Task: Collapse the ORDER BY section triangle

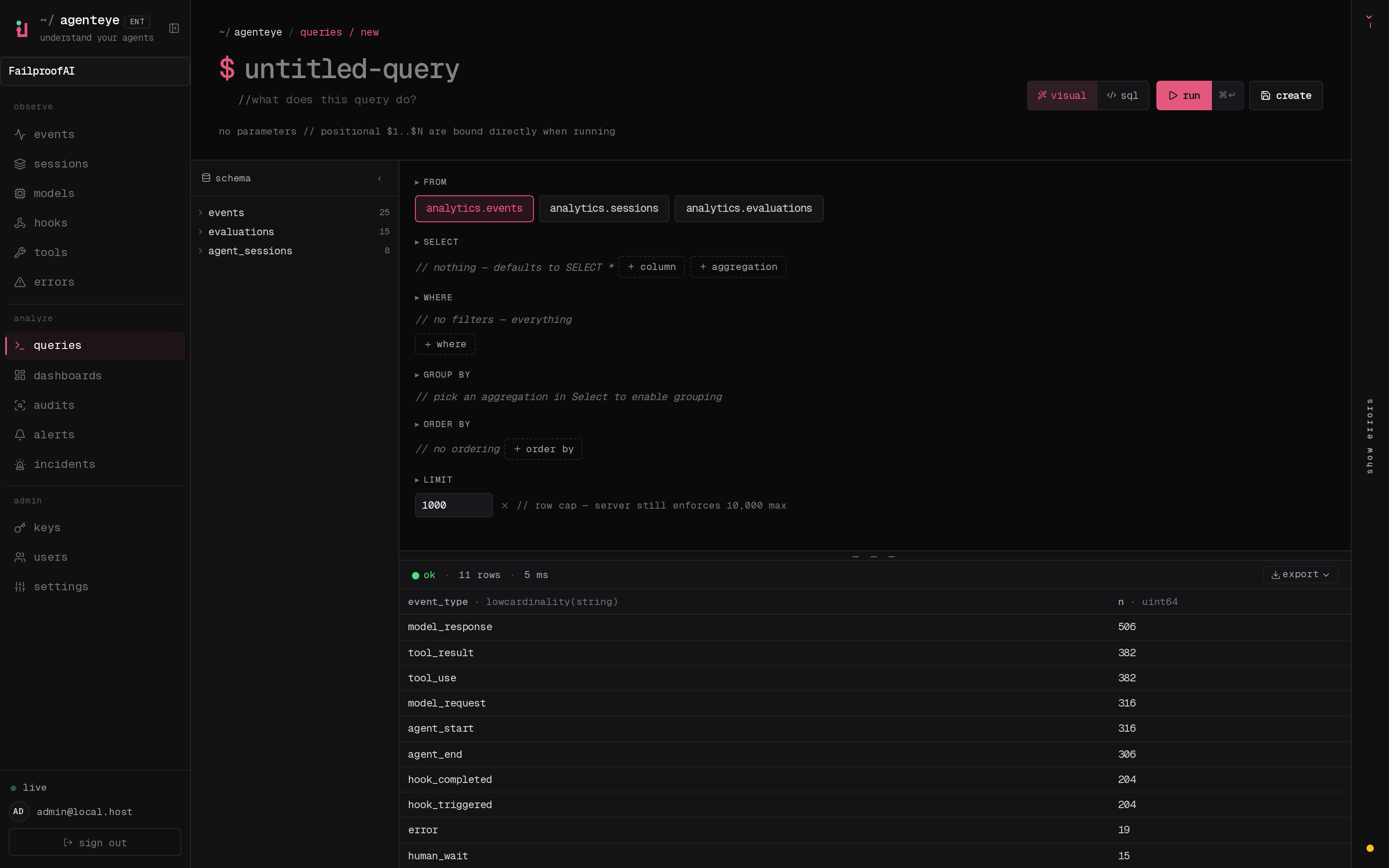Action: pos(417,424)
